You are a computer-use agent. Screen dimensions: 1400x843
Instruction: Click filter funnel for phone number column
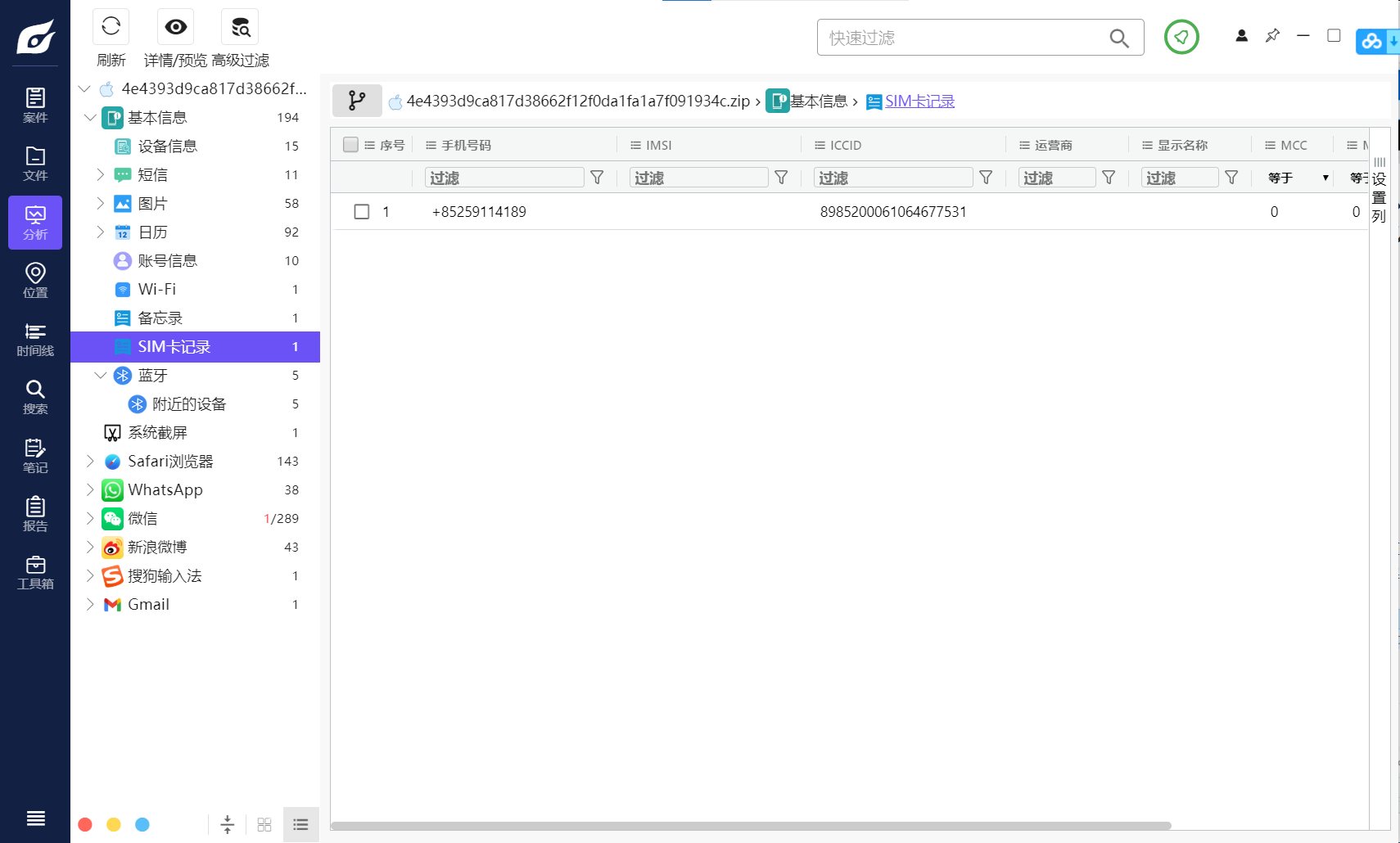(597, 178)
